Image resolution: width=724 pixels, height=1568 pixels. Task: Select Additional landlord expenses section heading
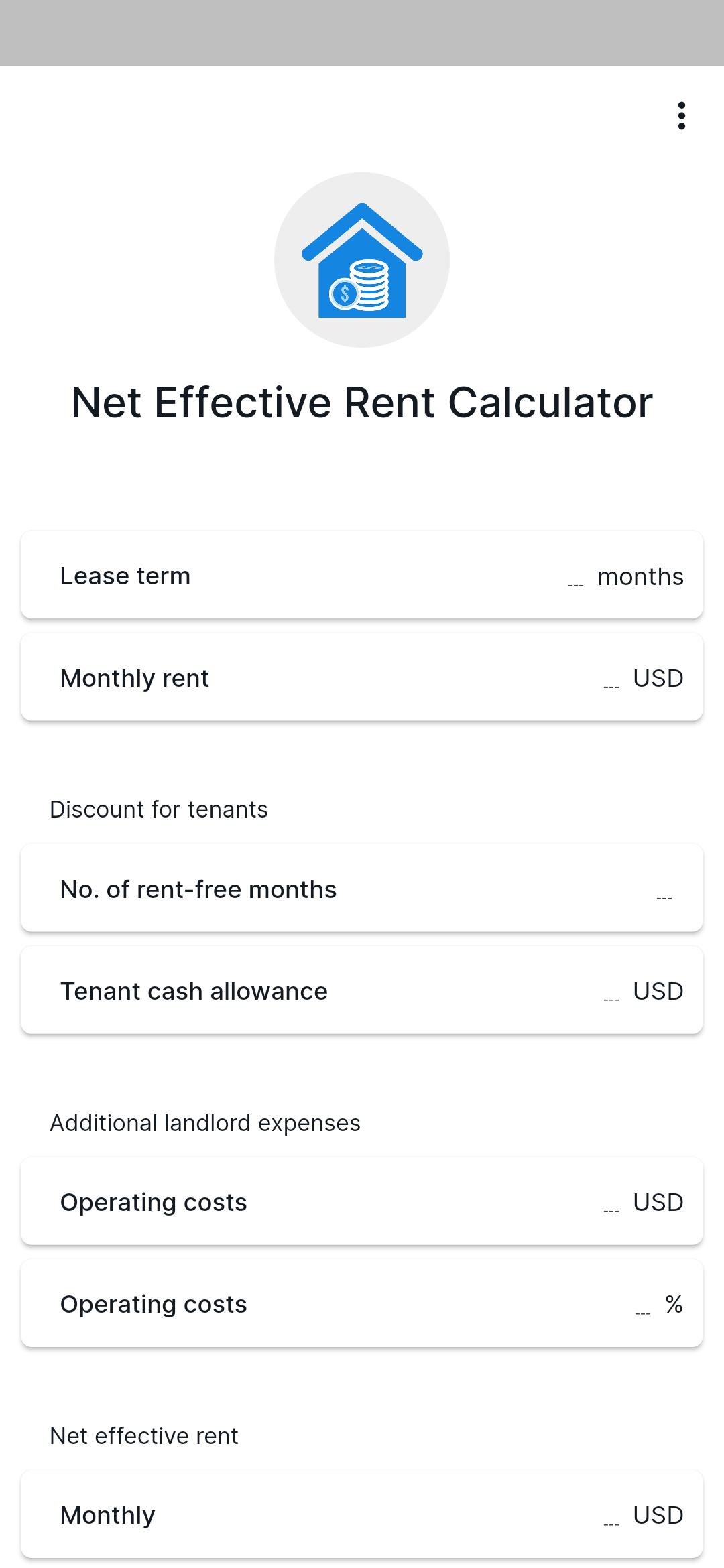[205, 1123]
